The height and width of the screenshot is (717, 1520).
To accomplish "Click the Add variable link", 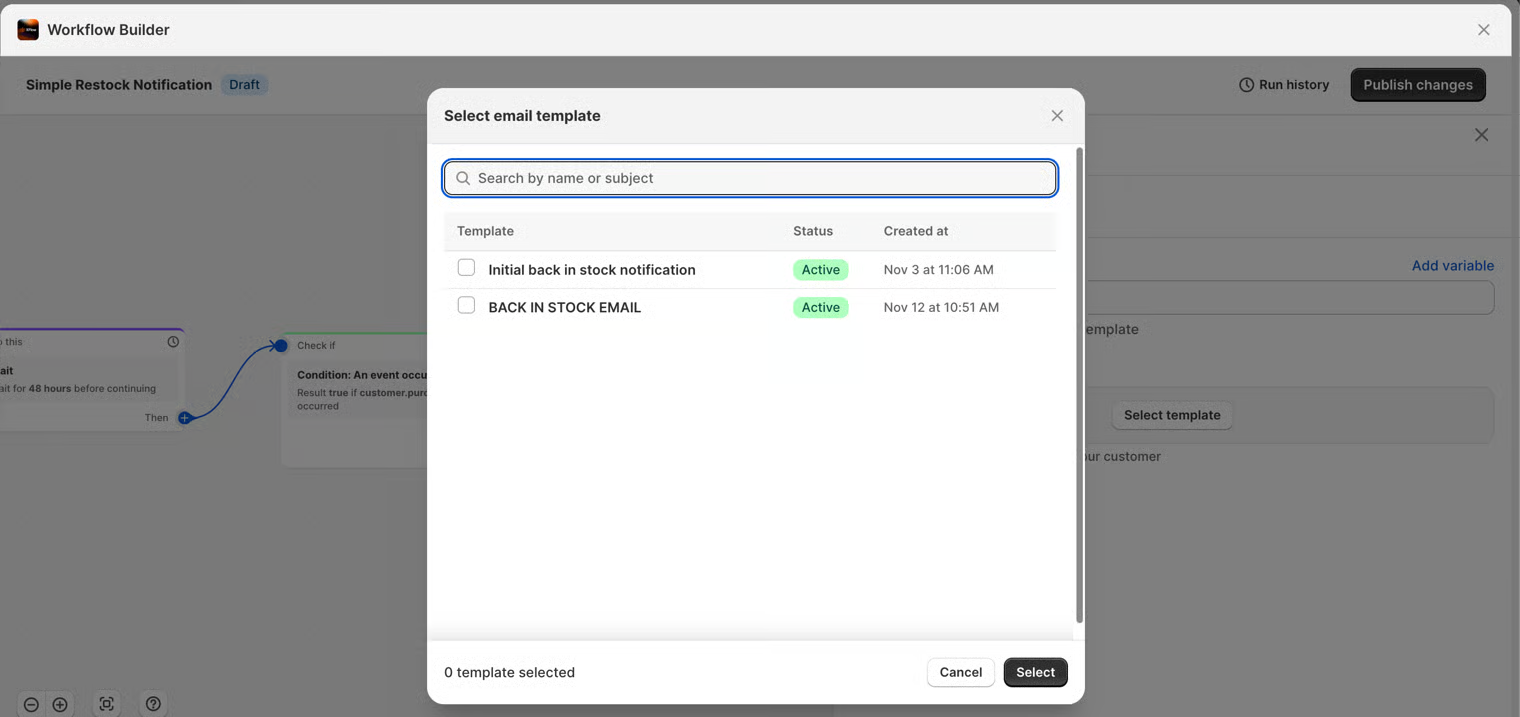I will point(1452,266).
